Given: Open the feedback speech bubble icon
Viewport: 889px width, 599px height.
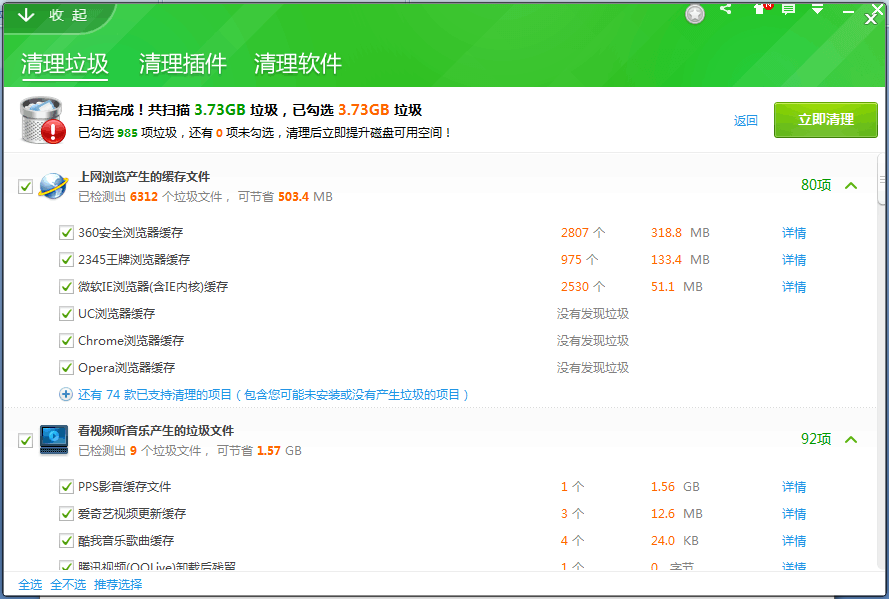Looking at the screenshot, I should 788,9.
